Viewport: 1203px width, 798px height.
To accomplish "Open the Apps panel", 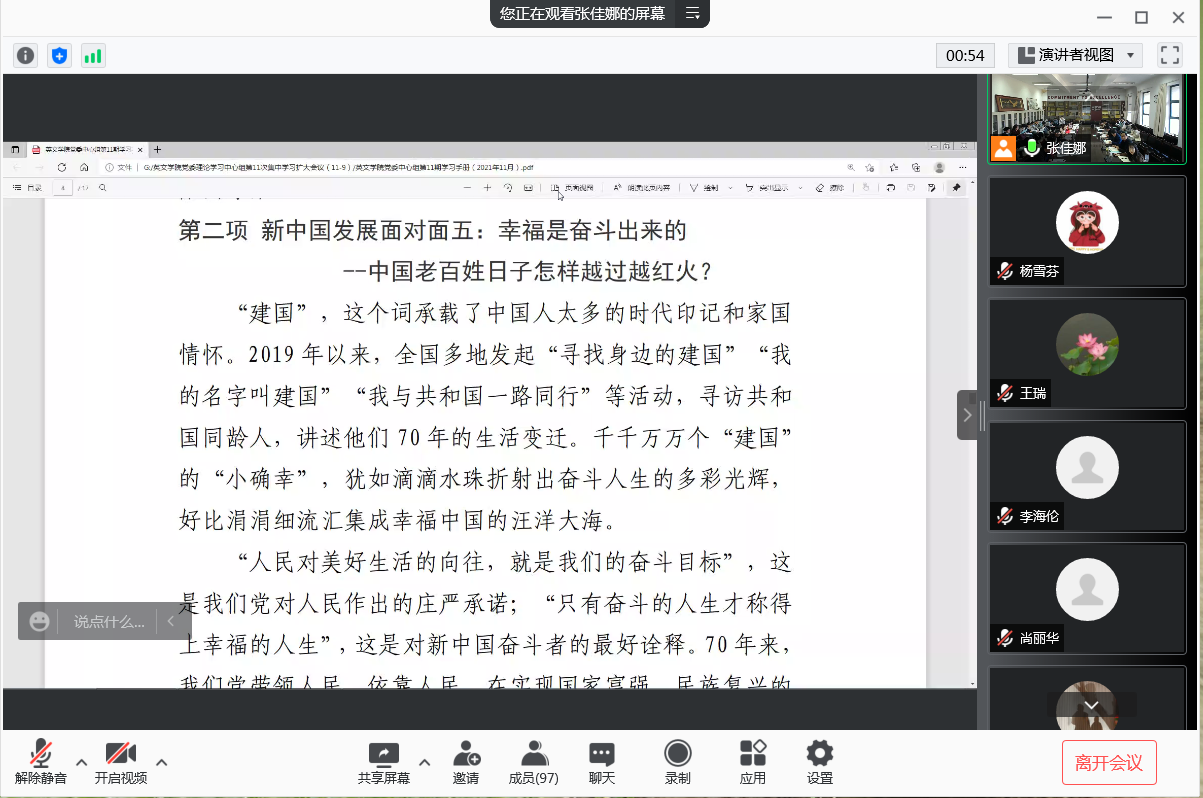I will tap(752, 762).
